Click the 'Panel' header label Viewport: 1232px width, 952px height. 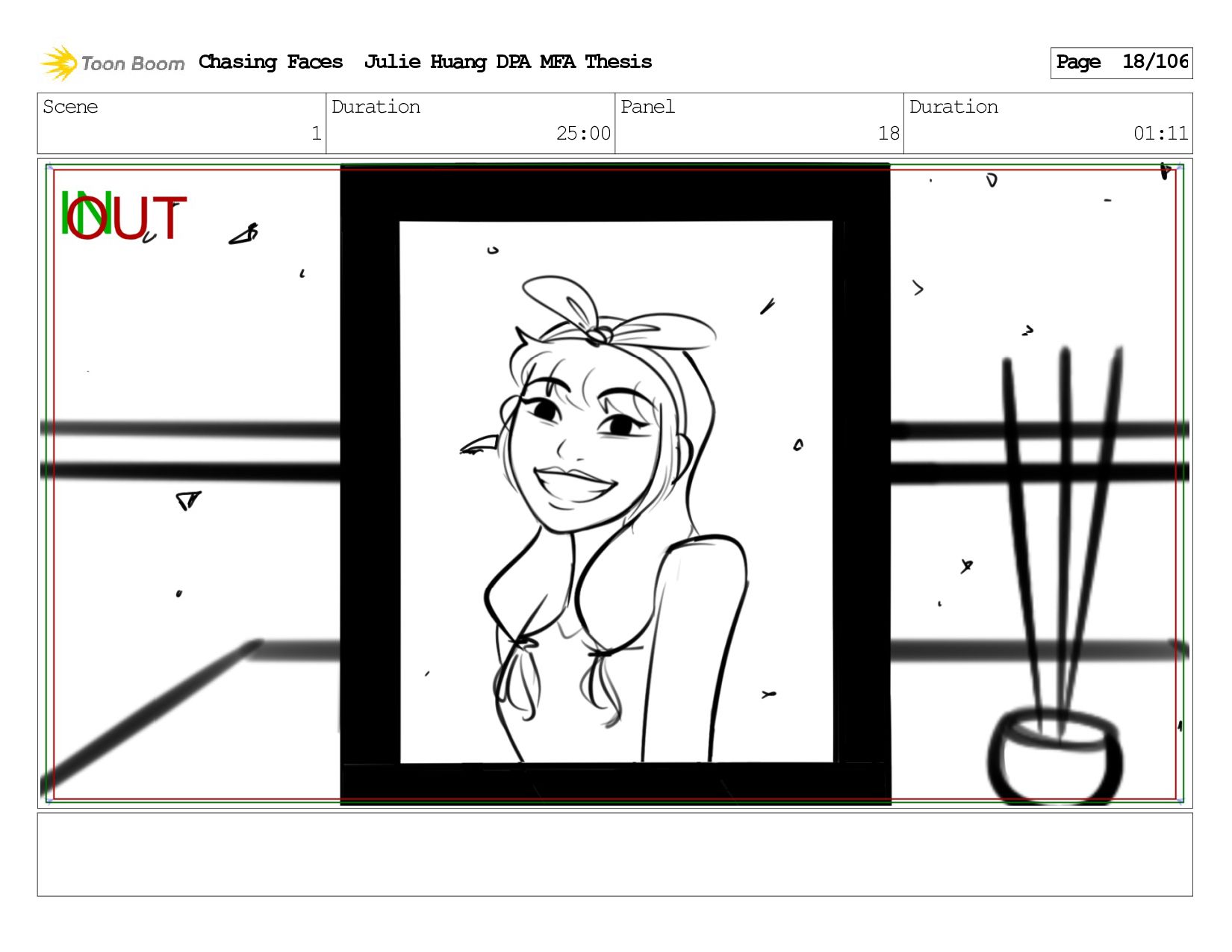647,108
